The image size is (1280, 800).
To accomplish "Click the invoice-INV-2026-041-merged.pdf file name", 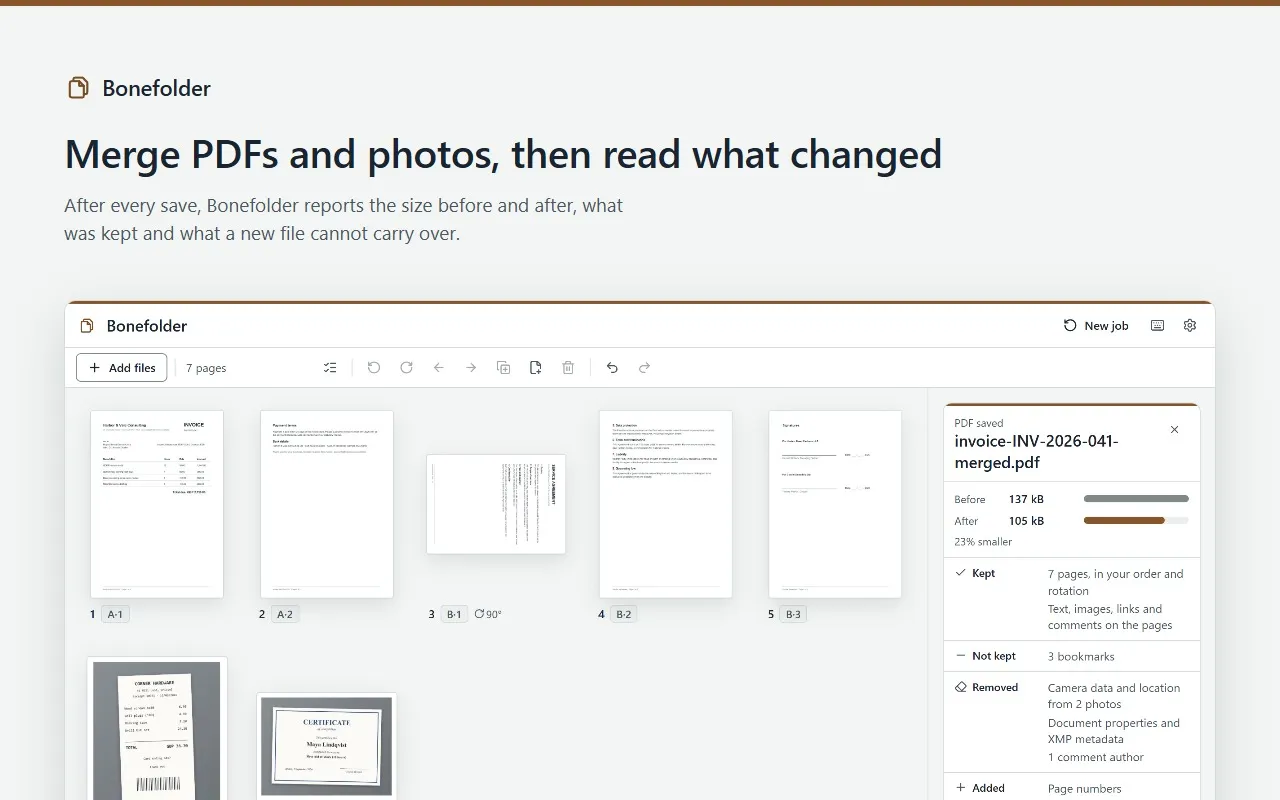I will point(1036,452).
